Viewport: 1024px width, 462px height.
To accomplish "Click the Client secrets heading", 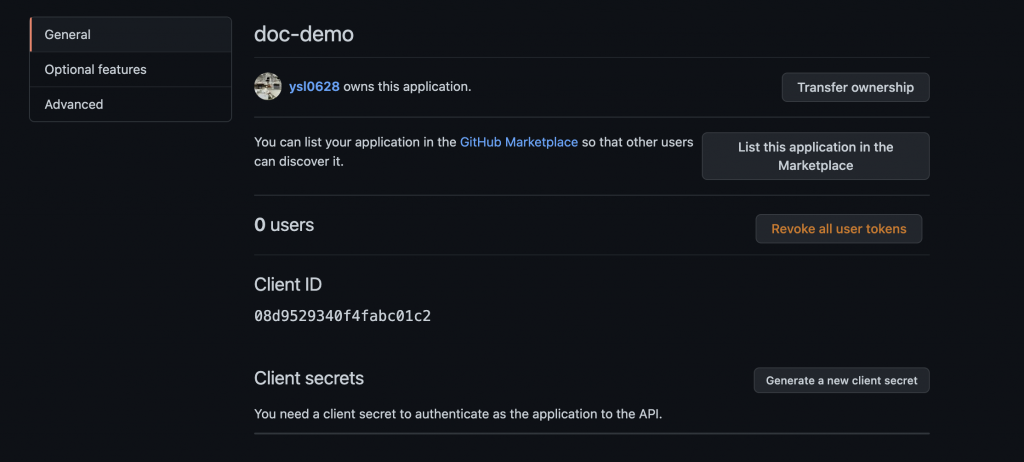I will (x=309, y=378).
